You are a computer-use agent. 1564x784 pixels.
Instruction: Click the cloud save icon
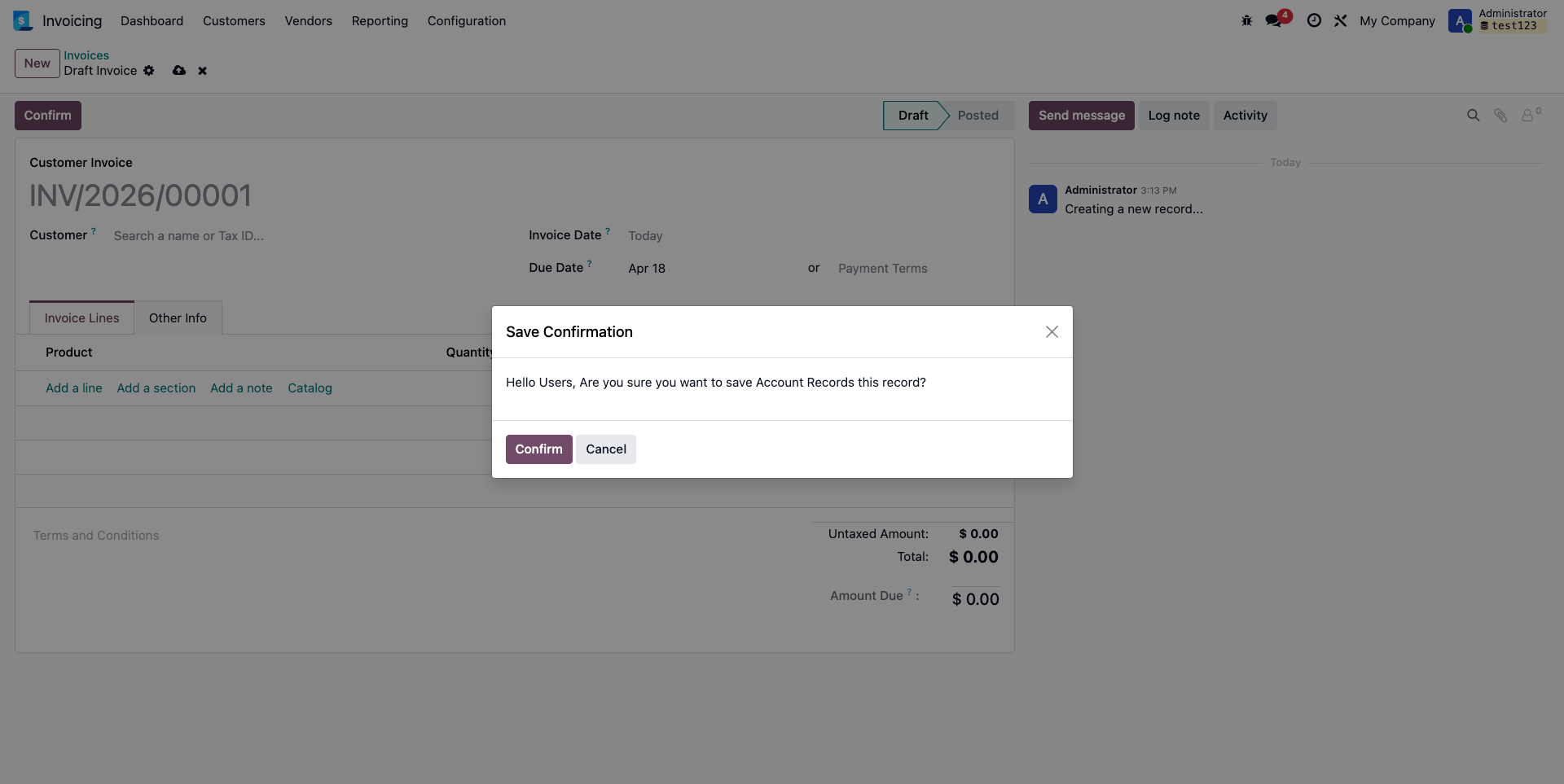179,71
